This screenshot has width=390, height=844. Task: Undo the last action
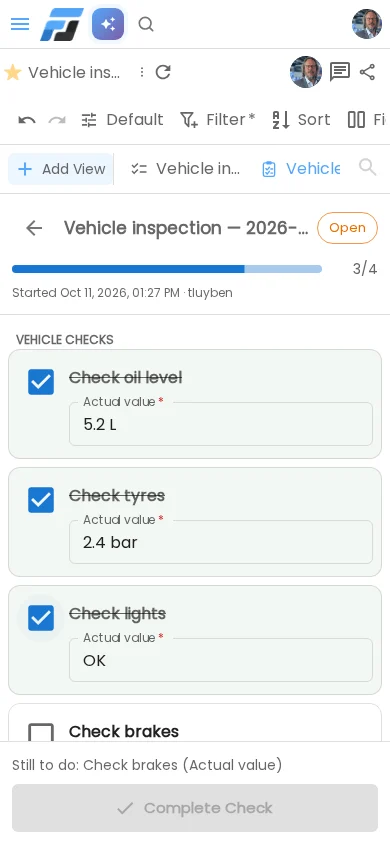(x=27, y=119)
